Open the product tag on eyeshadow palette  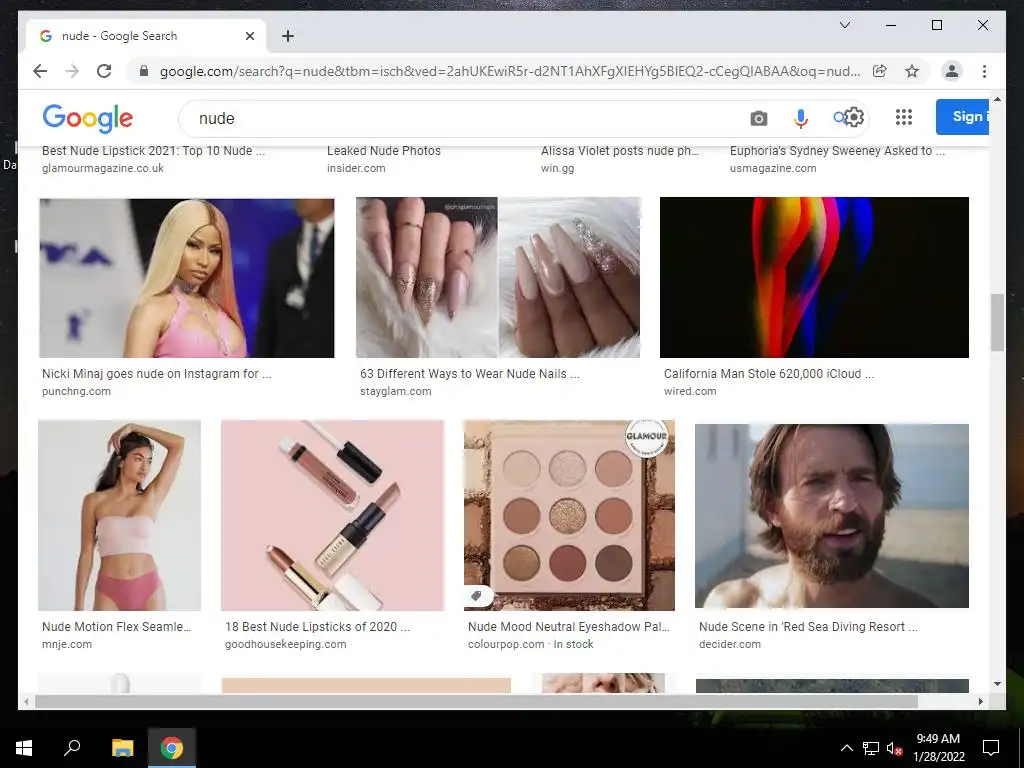tap(477, 596)
